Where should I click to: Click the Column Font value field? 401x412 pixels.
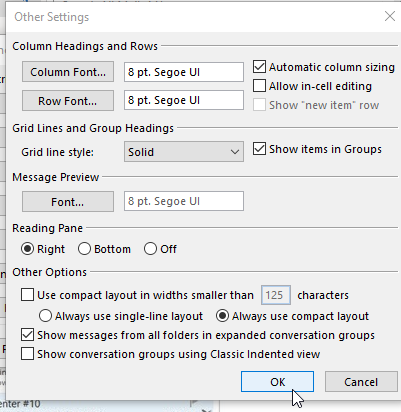184,72
